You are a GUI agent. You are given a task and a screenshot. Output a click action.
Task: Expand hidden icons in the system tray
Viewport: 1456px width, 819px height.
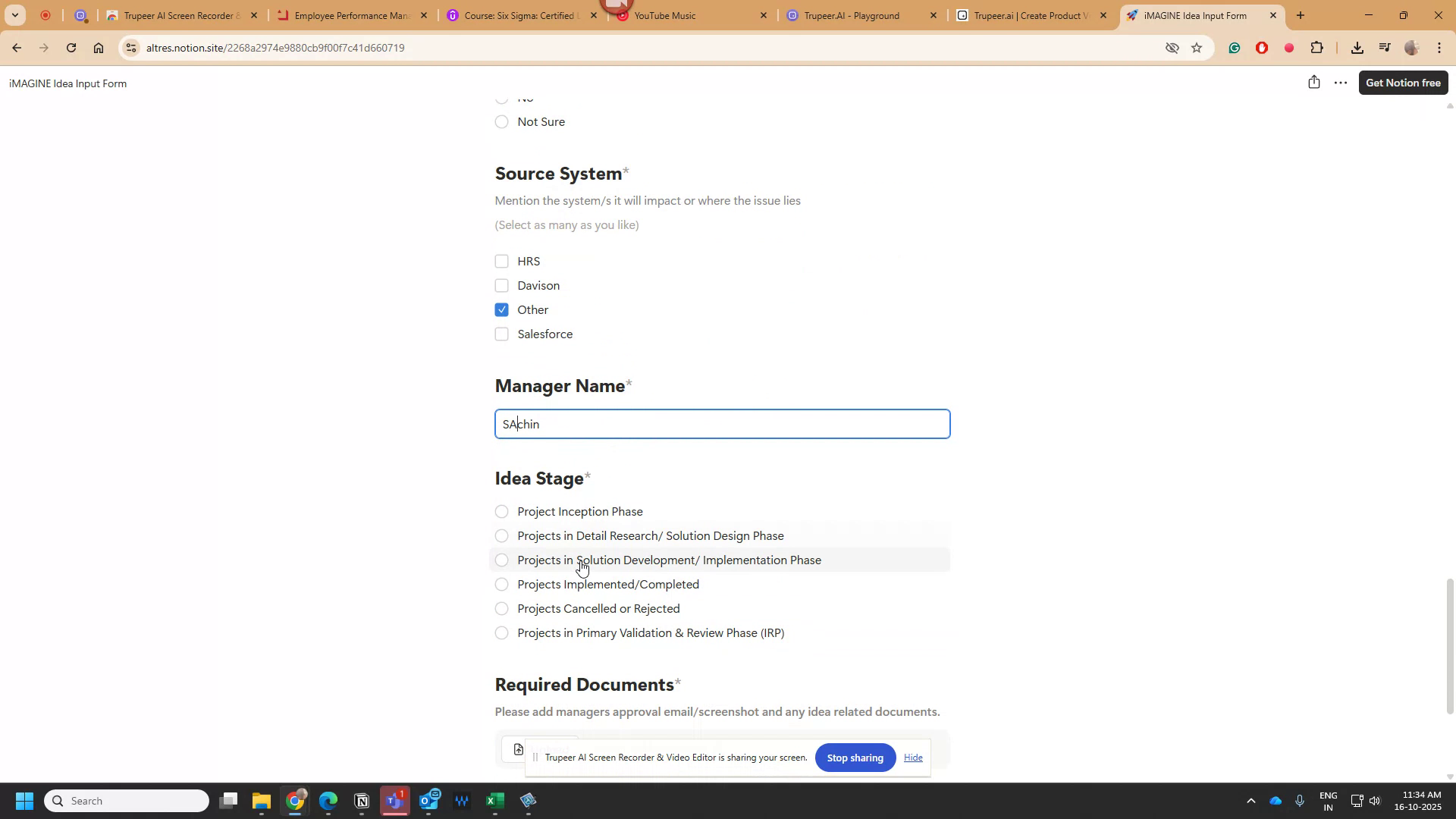1251,800
